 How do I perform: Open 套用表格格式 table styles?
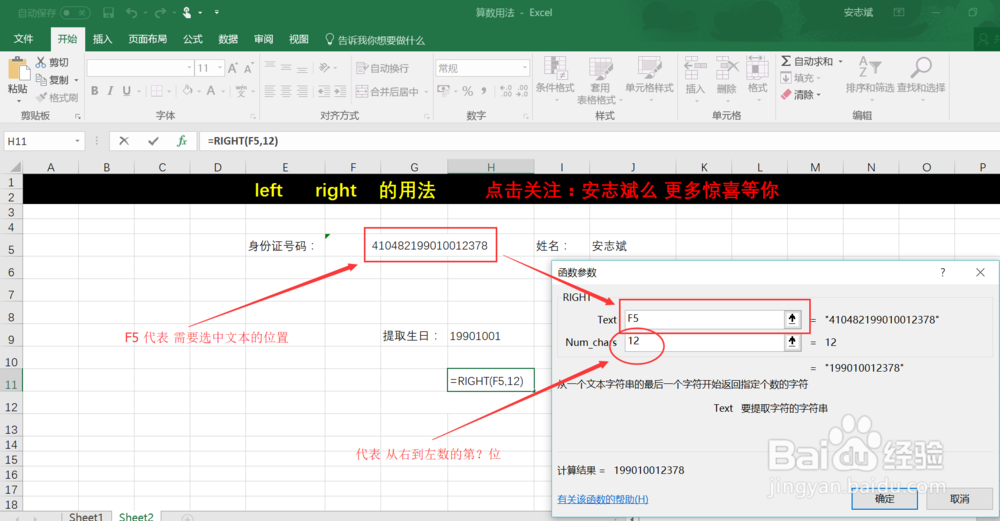(599, 81)
